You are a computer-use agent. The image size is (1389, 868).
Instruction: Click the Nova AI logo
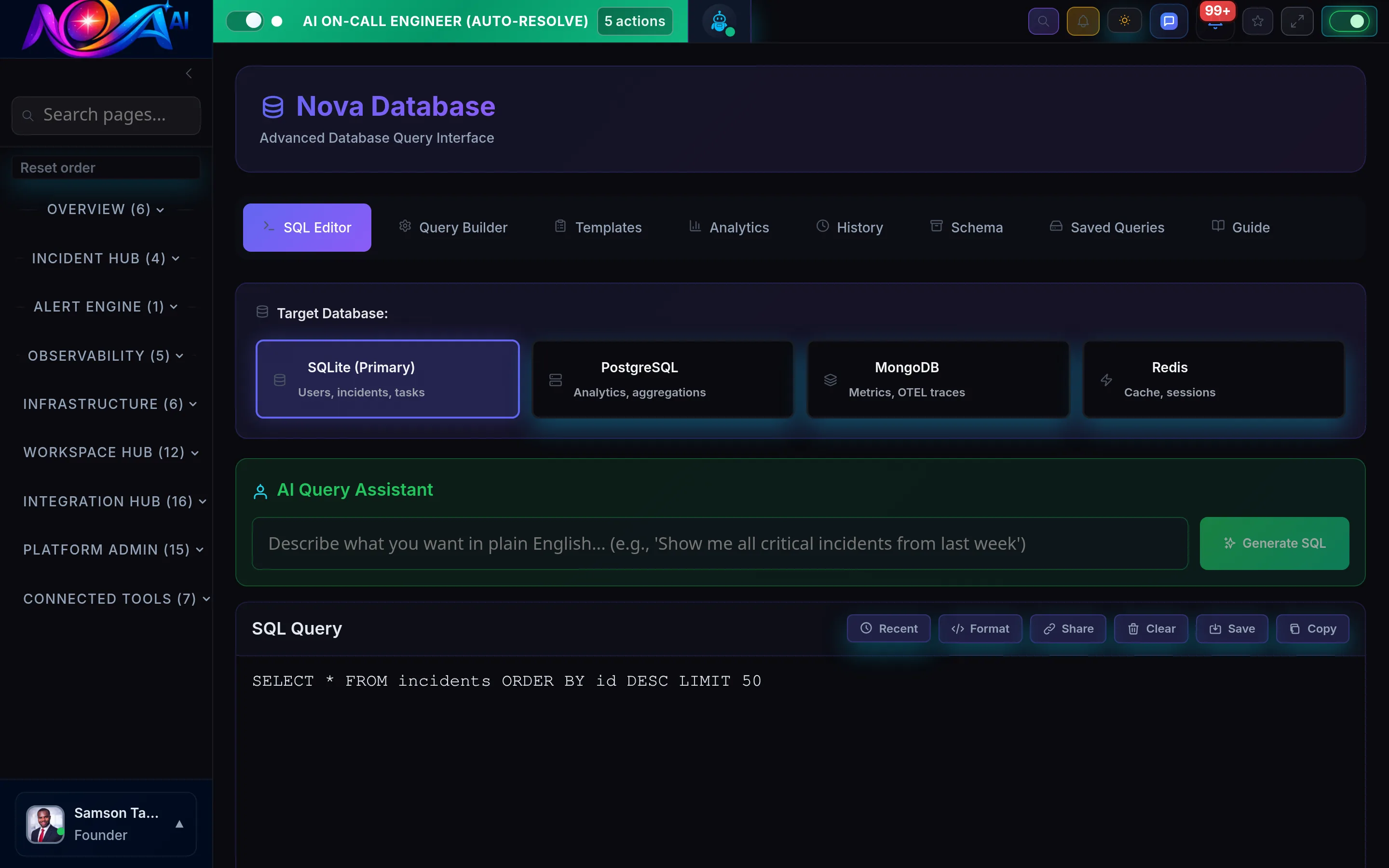pyautogui.click(x=103, y=27)
